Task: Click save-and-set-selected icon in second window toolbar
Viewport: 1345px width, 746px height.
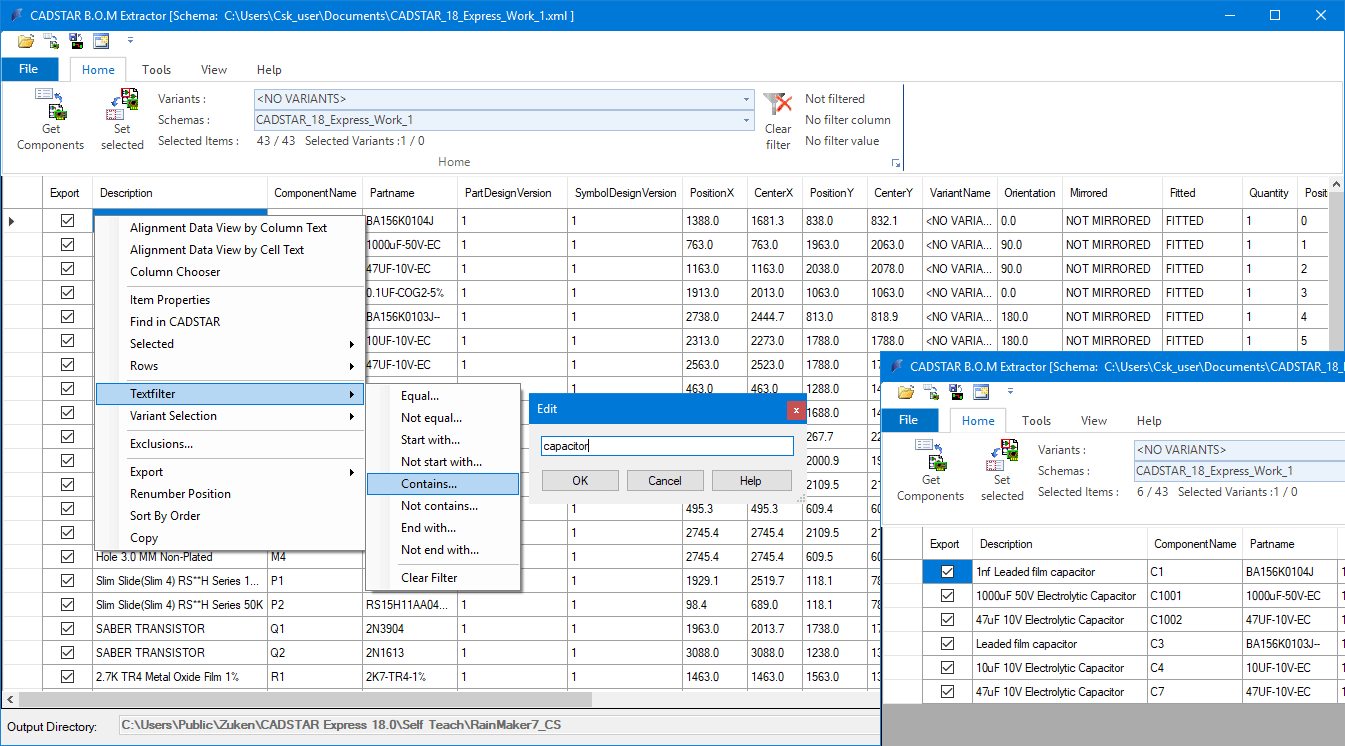Action: pyautogui.click(x=956, y=392)
